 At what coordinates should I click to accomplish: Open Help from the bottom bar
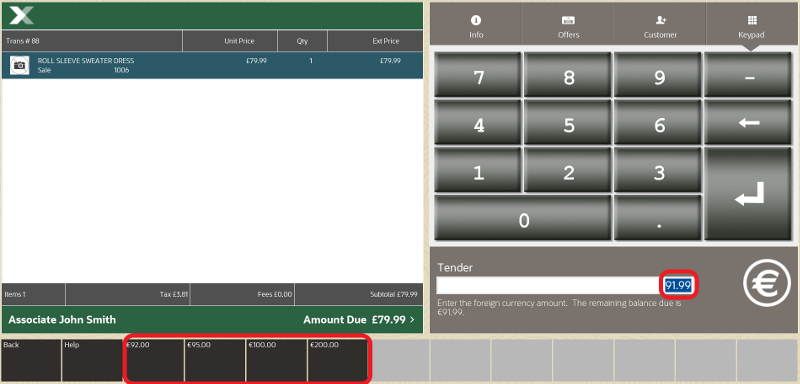(x=92, y=361)
